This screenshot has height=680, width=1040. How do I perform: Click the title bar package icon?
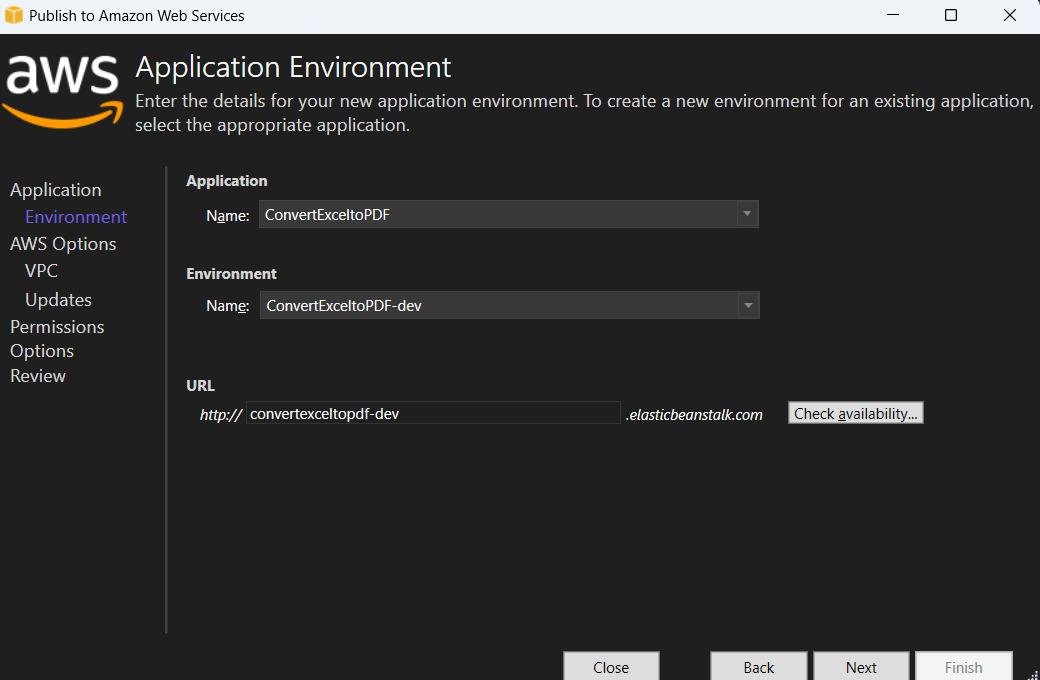[13, 15]
